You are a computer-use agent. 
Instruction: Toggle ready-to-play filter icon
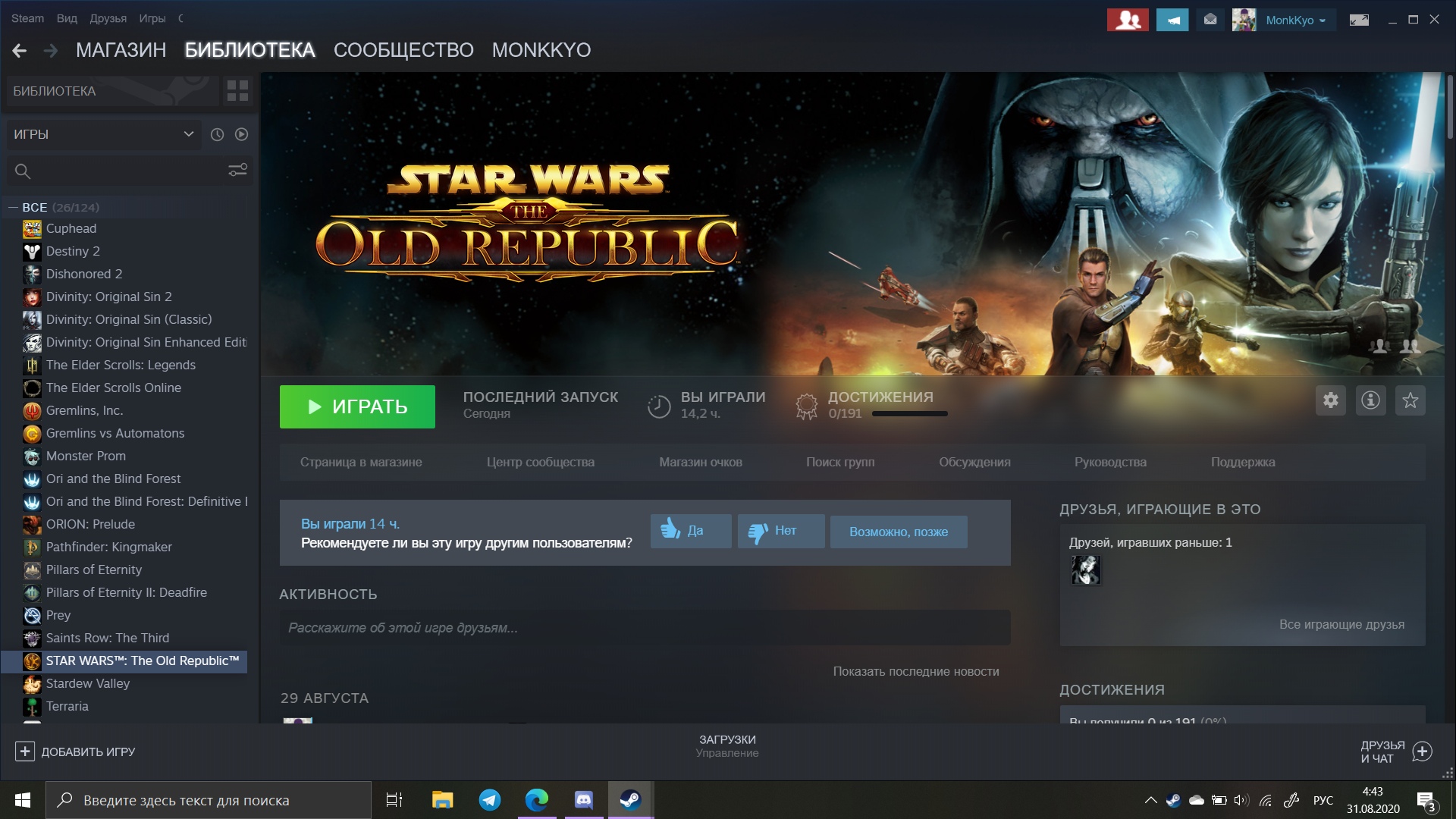point(241,134)
